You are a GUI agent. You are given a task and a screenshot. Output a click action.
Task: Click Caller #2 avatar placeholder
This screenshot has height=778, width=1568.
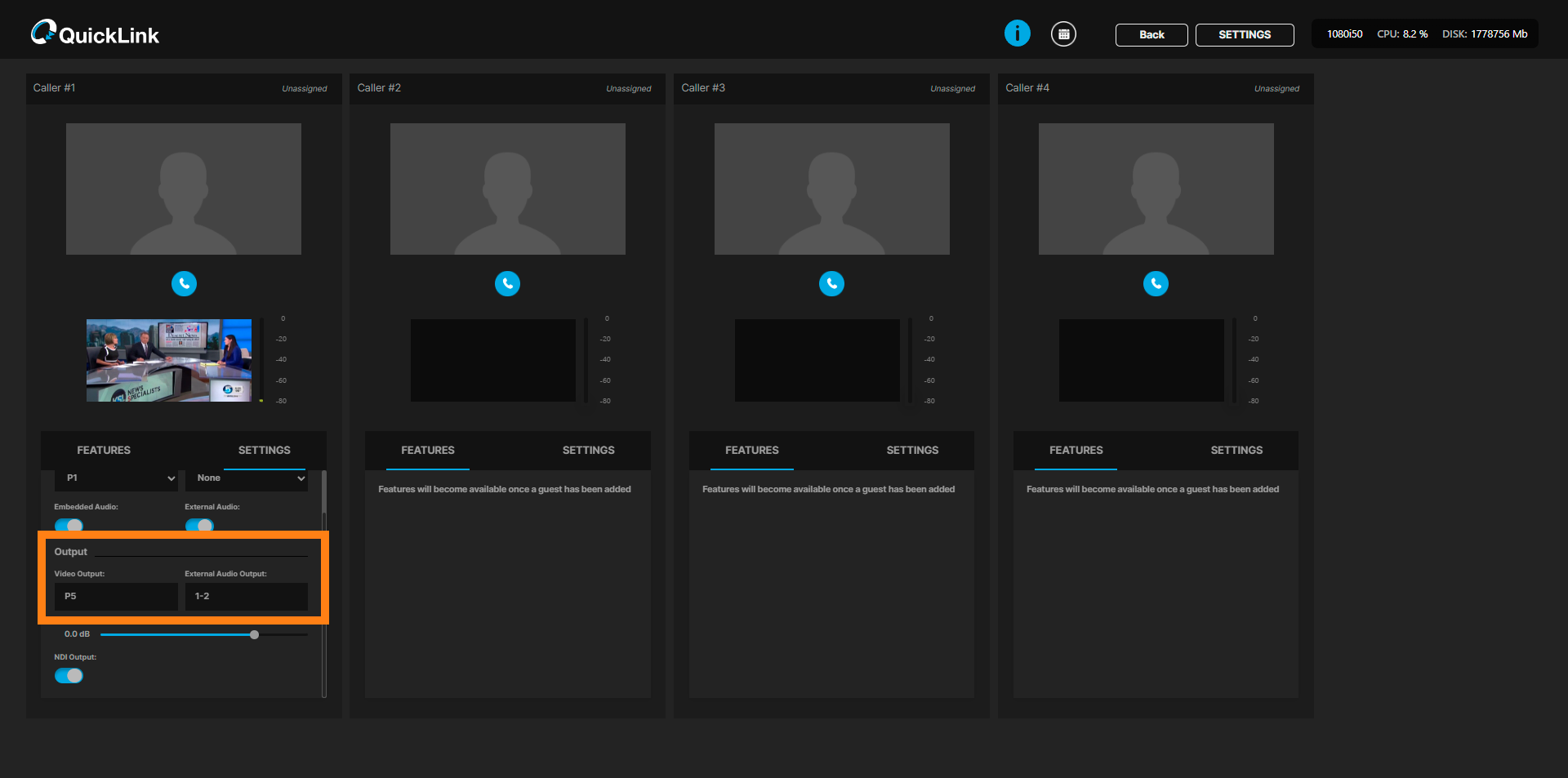coord(507,189)
